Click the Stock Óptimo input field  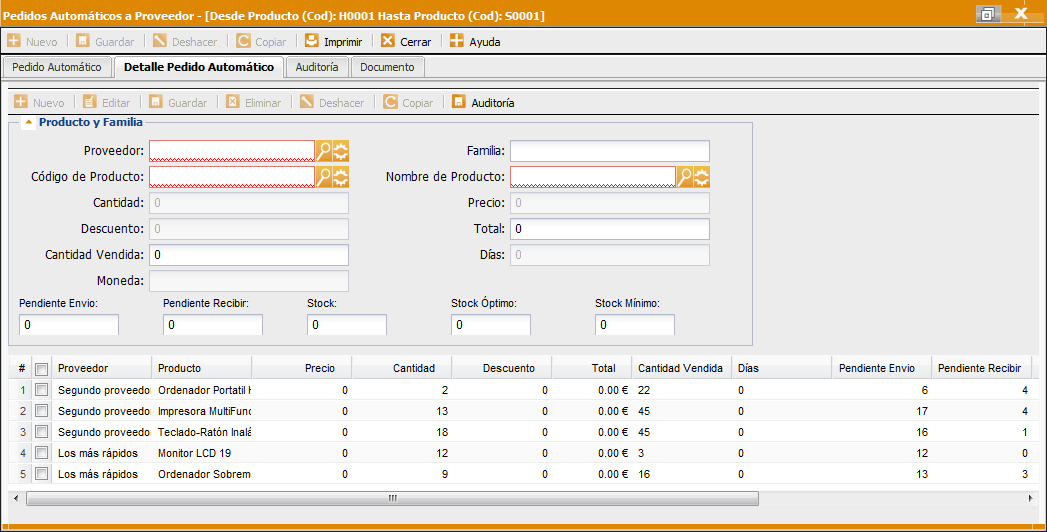pos(491,324)
